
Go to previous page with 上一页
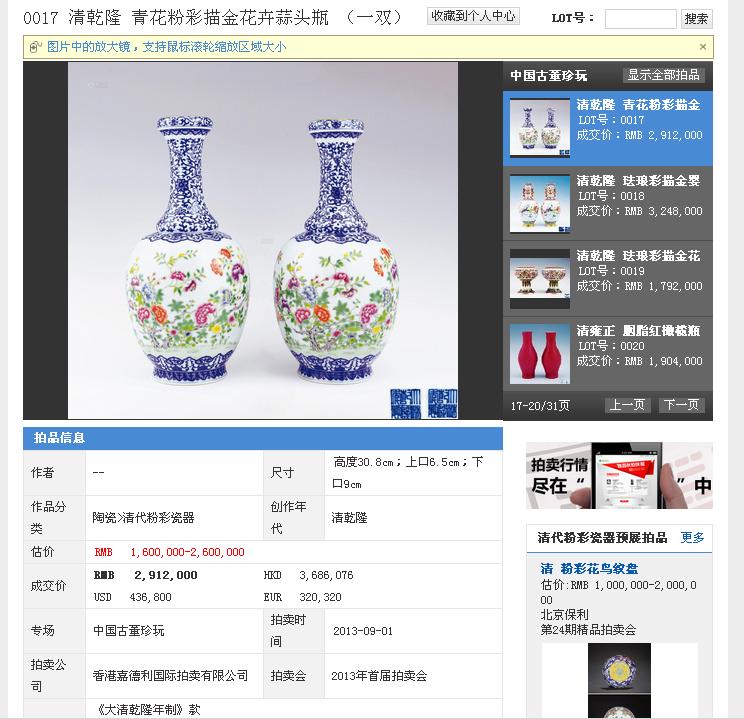[x=627, y=405]
